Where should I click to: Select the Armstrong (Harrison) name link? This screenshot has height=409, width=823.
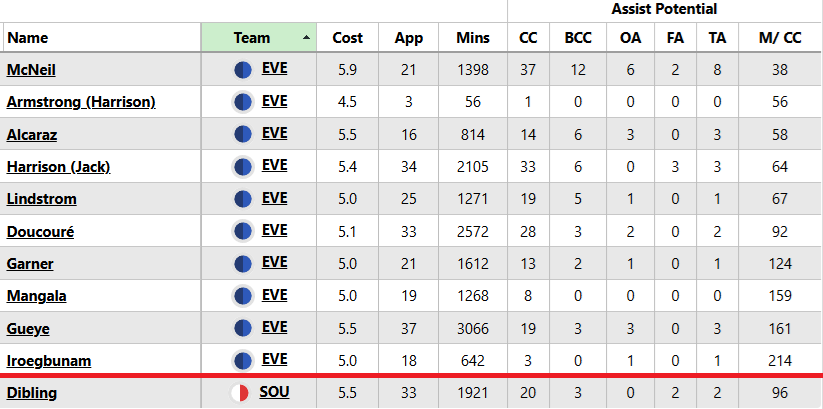[81, 102]
